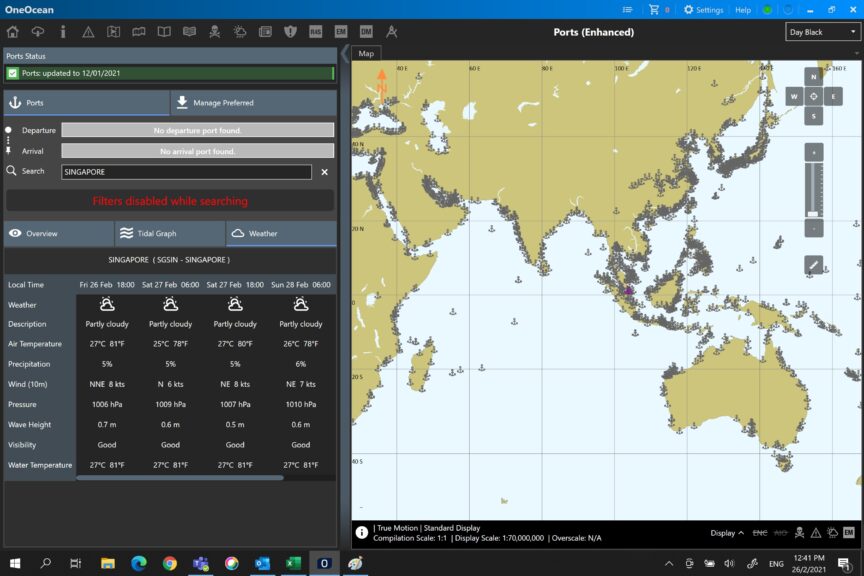Pan the map south with S button
Screen dimensions: 864x576
[x=814, y=116]
